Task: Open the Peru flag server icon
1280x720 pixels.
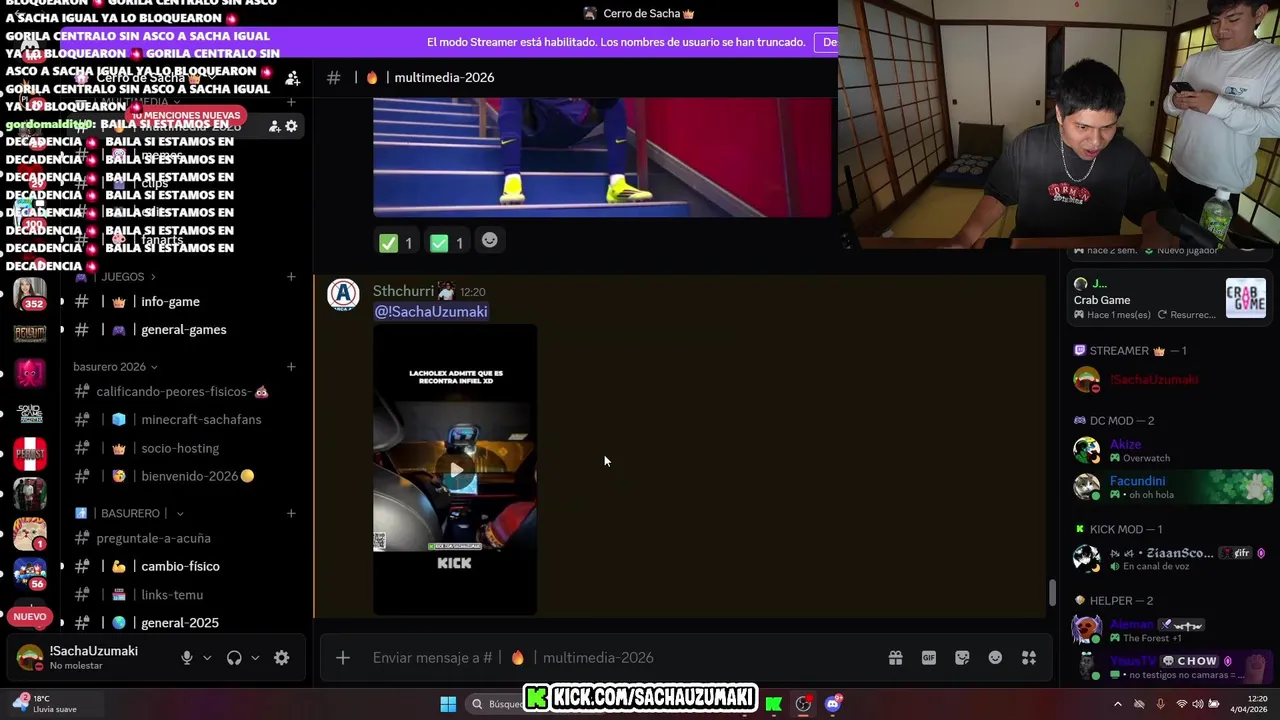Action: [x=30, y=453]
